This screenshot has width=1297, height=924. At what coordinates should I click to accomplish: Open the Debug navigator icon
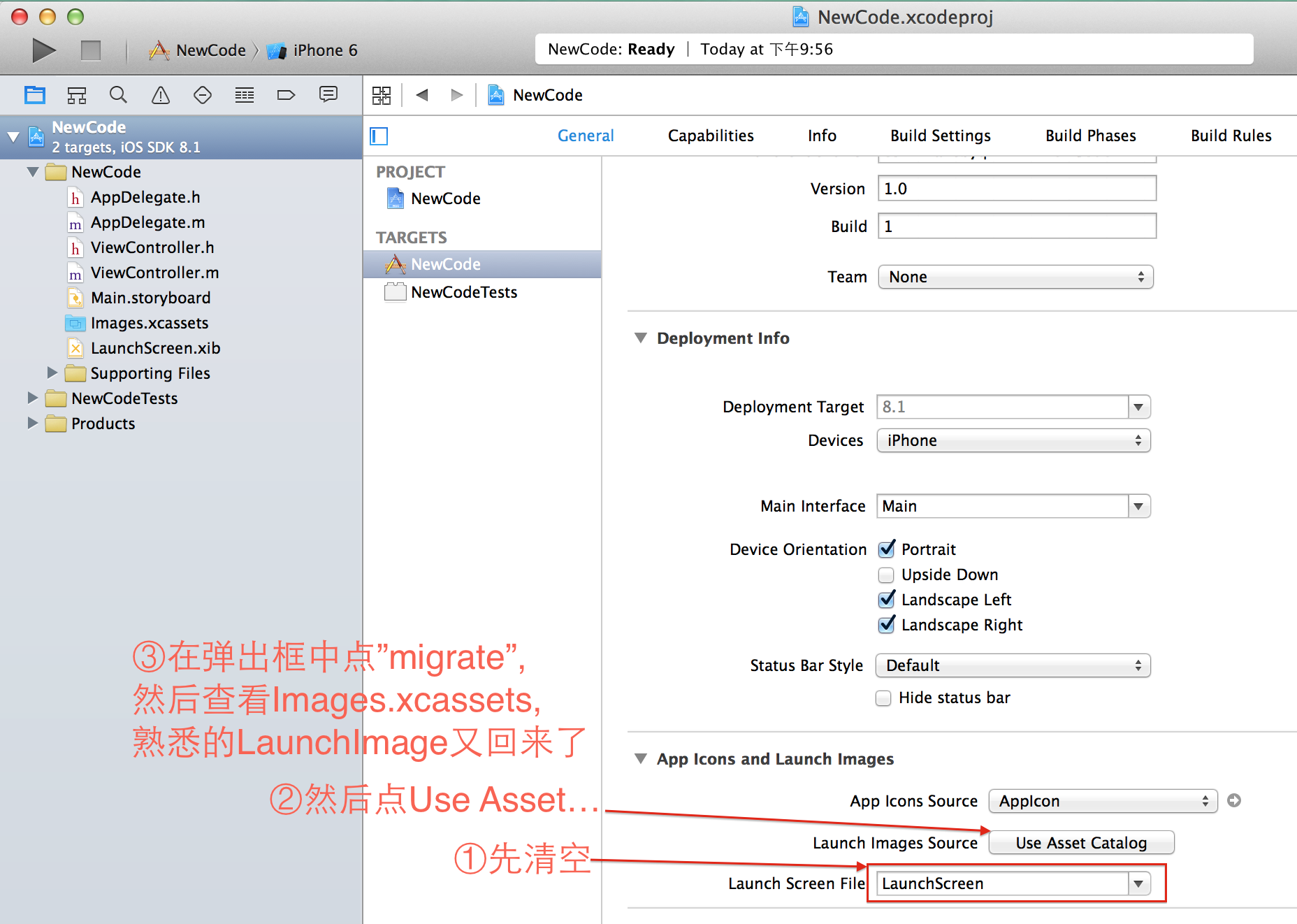point(245,95)
